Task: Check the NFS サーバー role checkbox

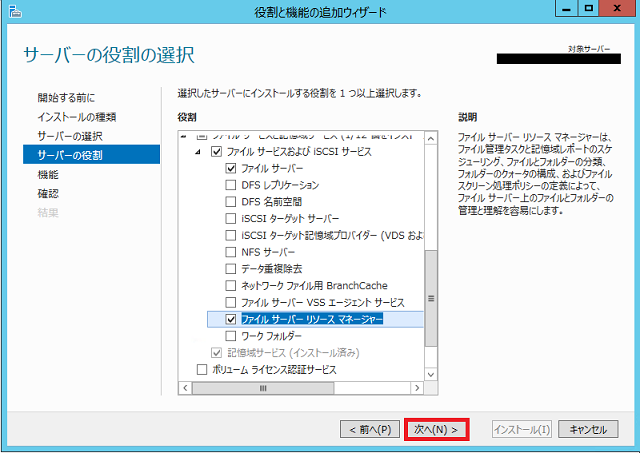Action: (x=232, y=252)
